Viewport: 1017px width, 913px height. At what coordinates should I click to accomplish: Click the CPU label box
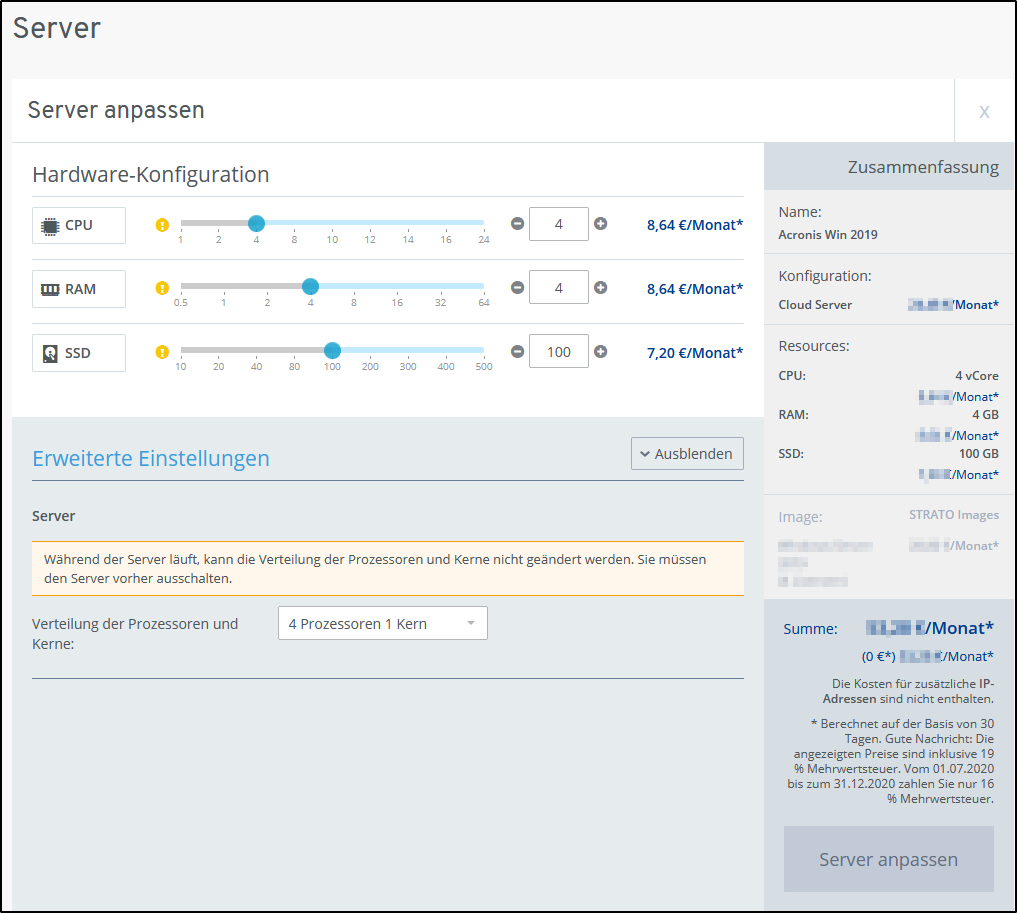[78, 226]
